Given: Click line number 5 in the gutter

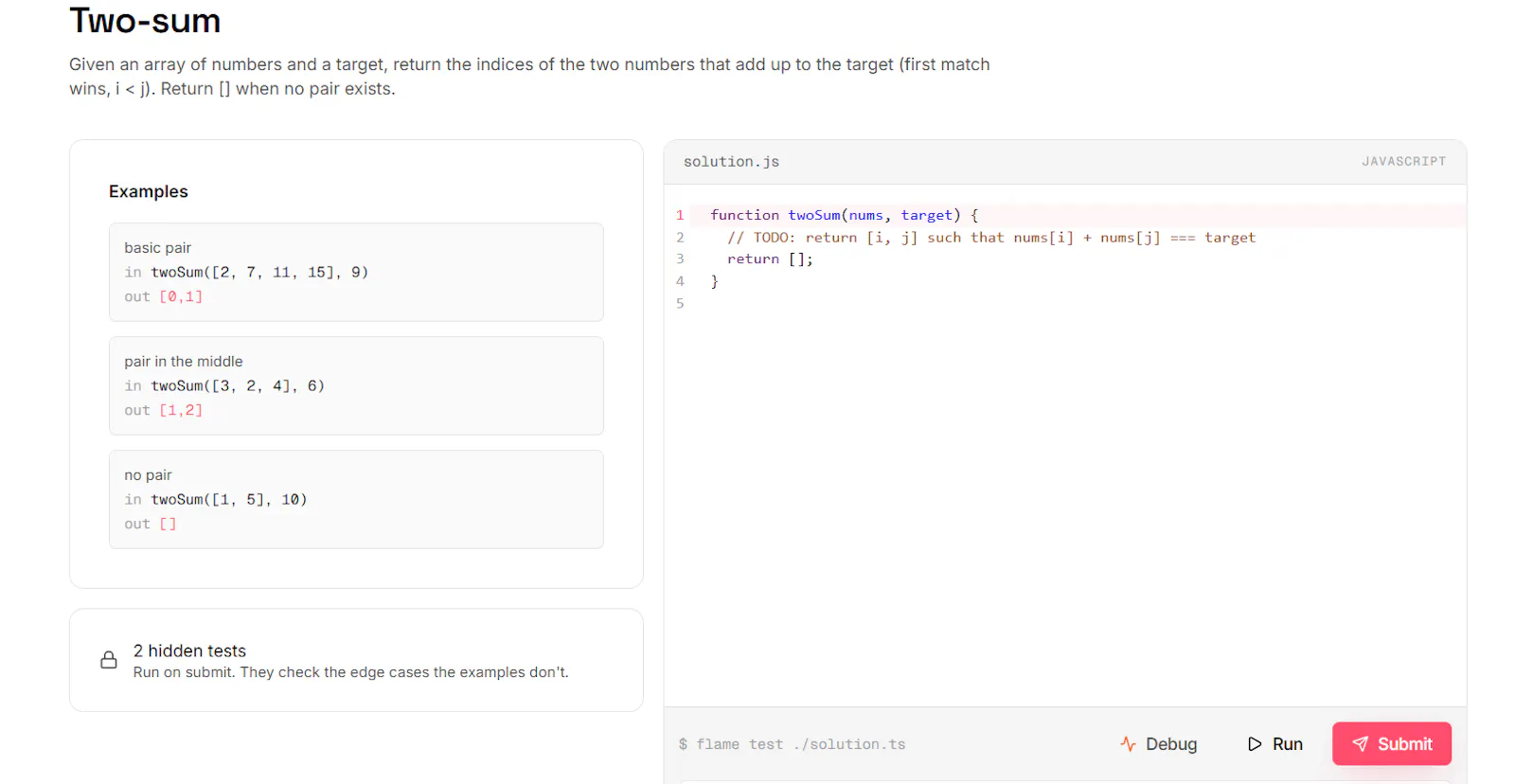Looking at the screenshot, I should pos(680,304).
